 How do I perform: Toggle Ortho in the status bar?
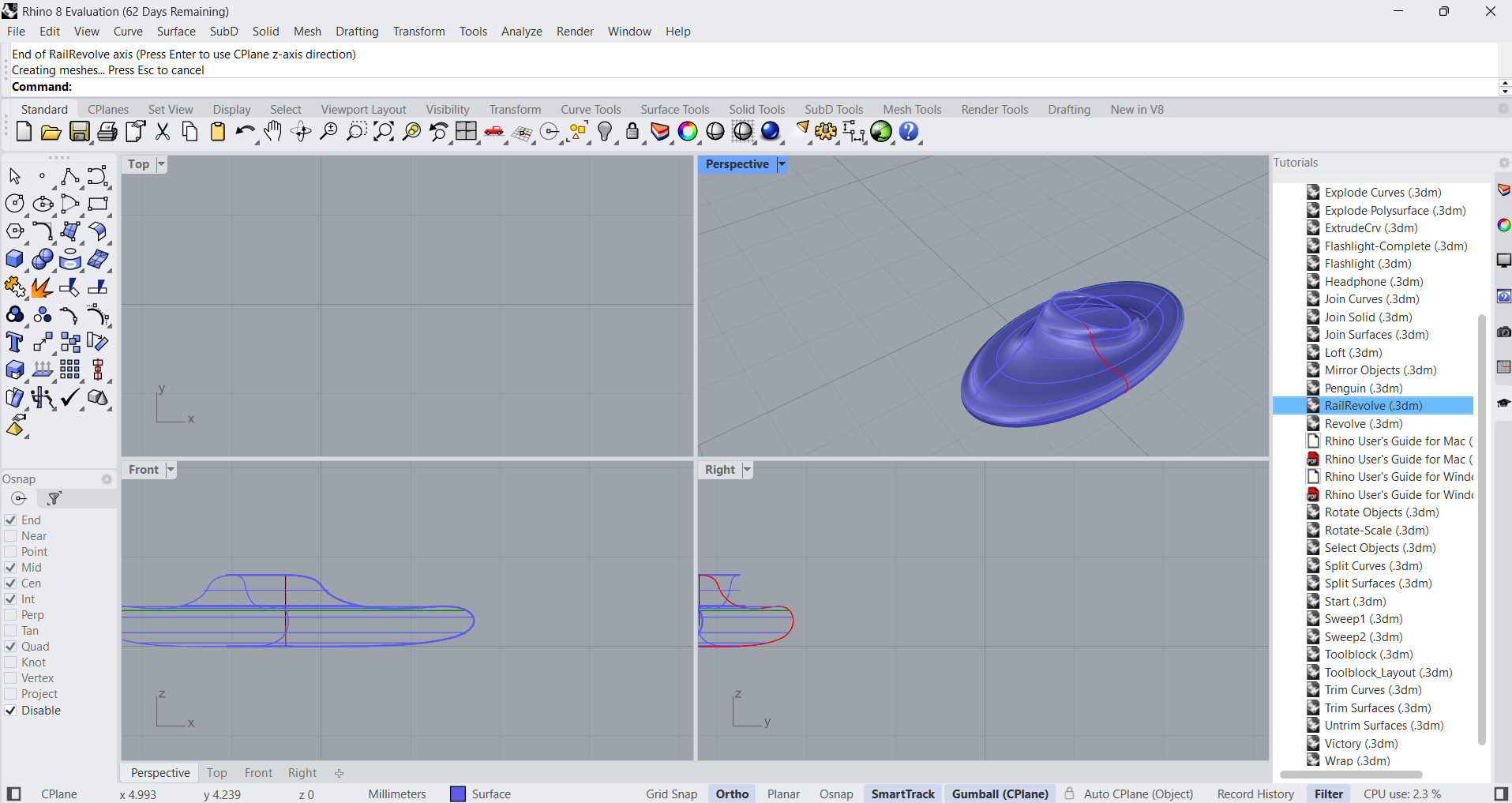point(732,794)
